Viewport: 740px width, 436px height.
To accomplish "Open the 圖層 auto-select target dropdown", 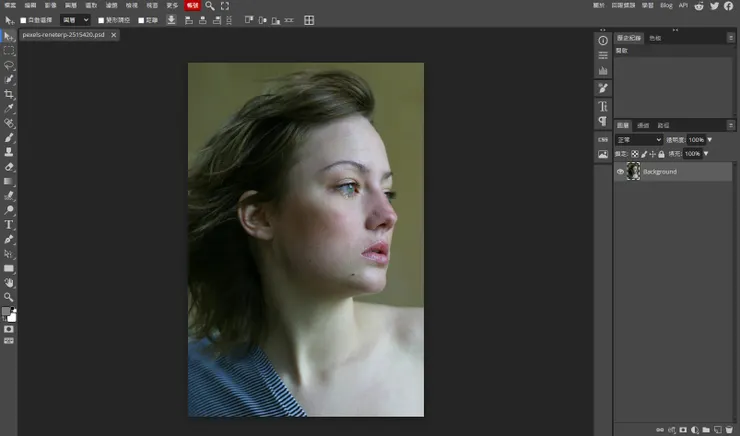I will [75, 20].
